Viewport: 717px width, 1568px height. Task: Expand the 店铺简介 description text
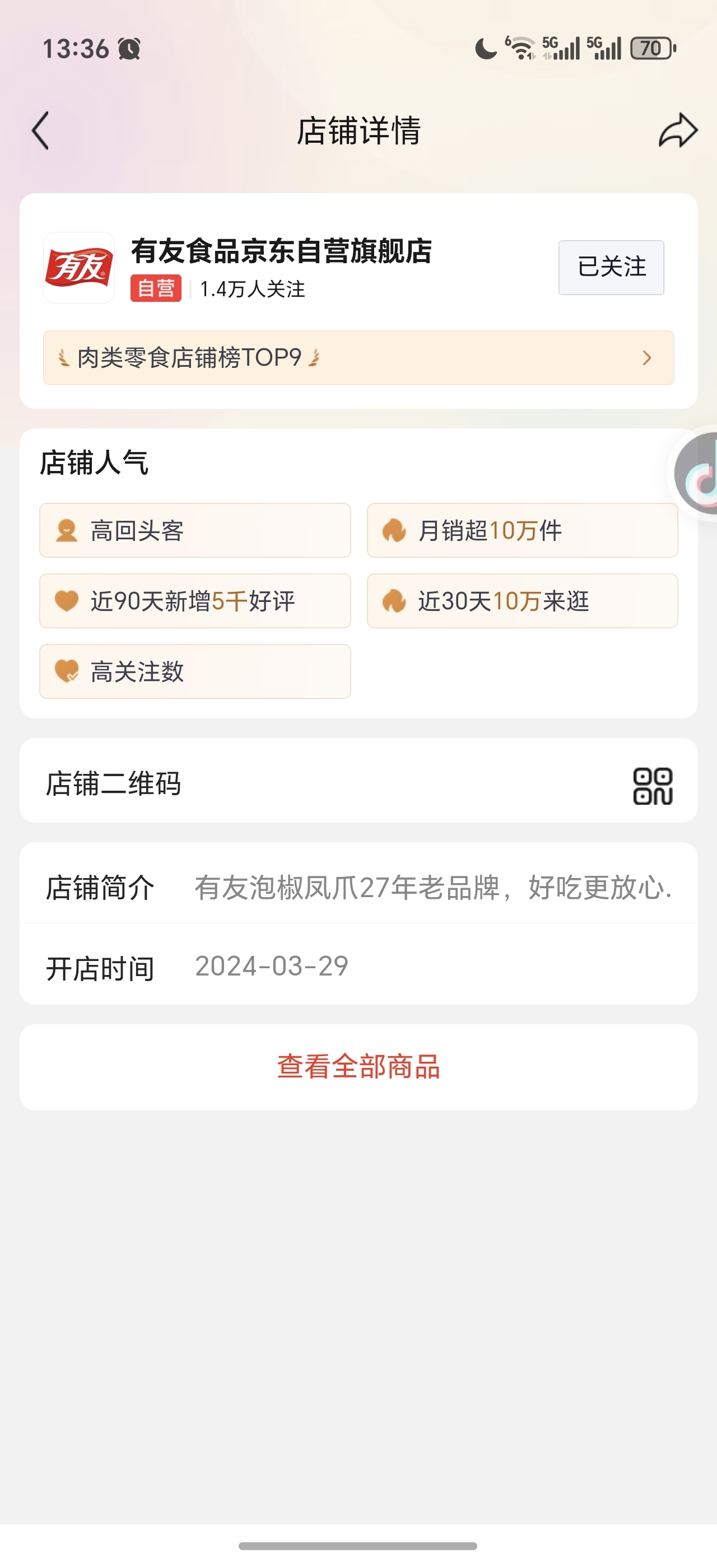click(433, 888)
